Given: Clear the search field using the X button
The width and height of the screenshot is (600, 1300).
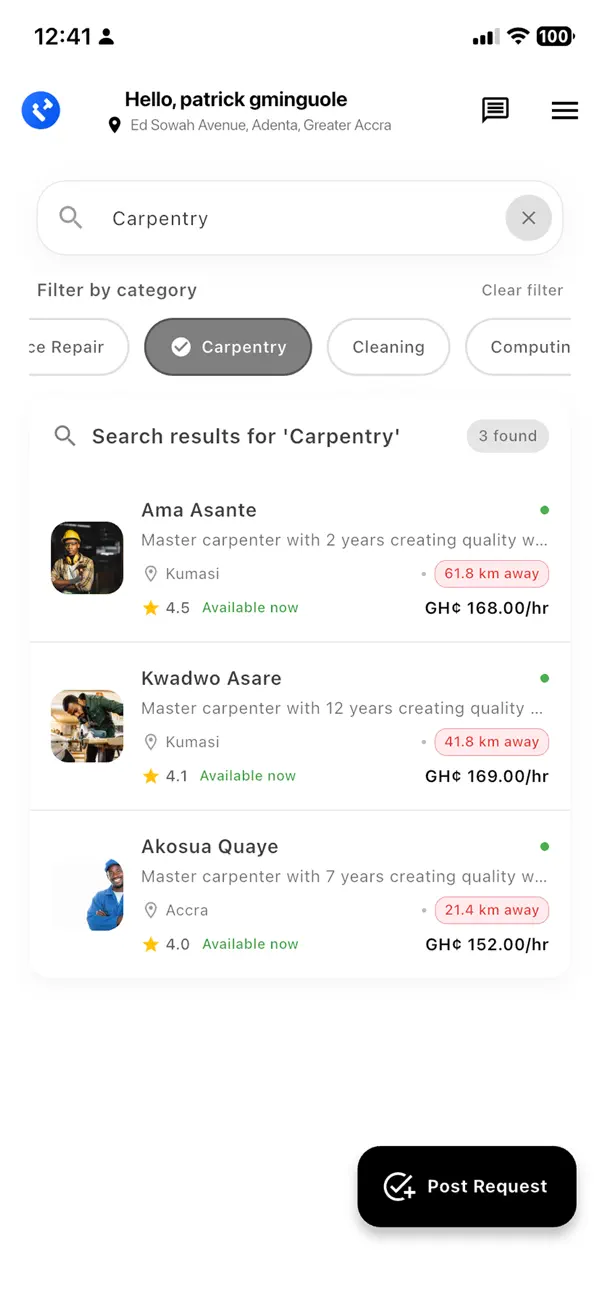Looking at the screenshot, I should pyautogui.click(x=528, y=217).
